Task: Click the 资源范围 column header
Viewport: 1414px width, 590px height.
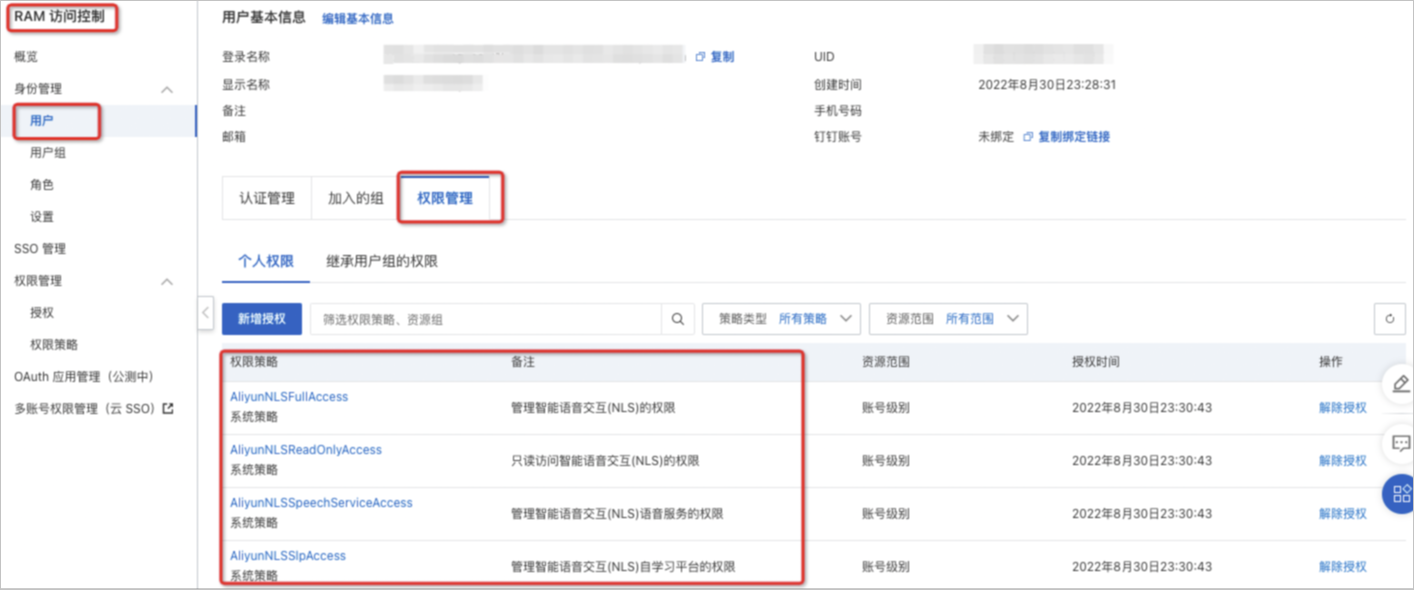Action: click(886, 362)
